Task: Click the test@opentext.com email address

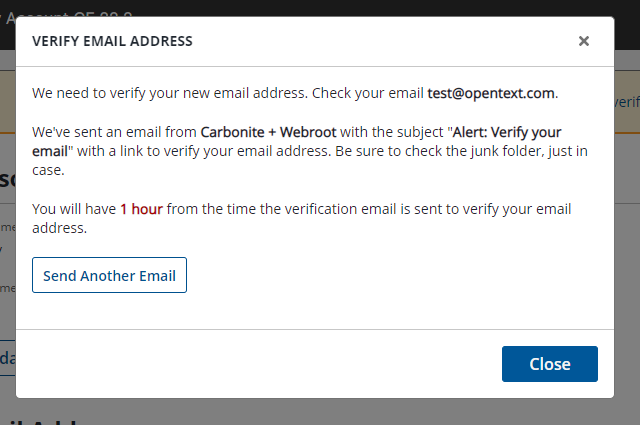Action: pos(490,93)
